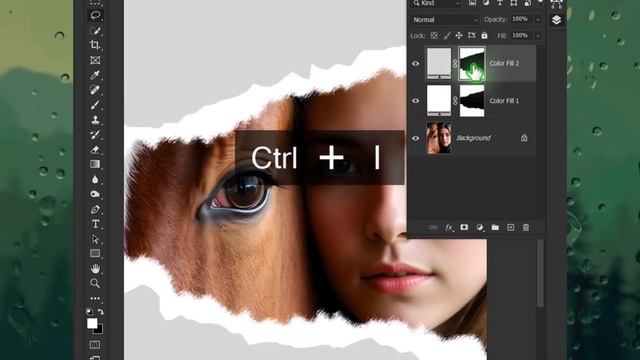Screen dimensions: 640x360
Task: Open the Fill slider dropdown arrow
Action: click(538, 36)
